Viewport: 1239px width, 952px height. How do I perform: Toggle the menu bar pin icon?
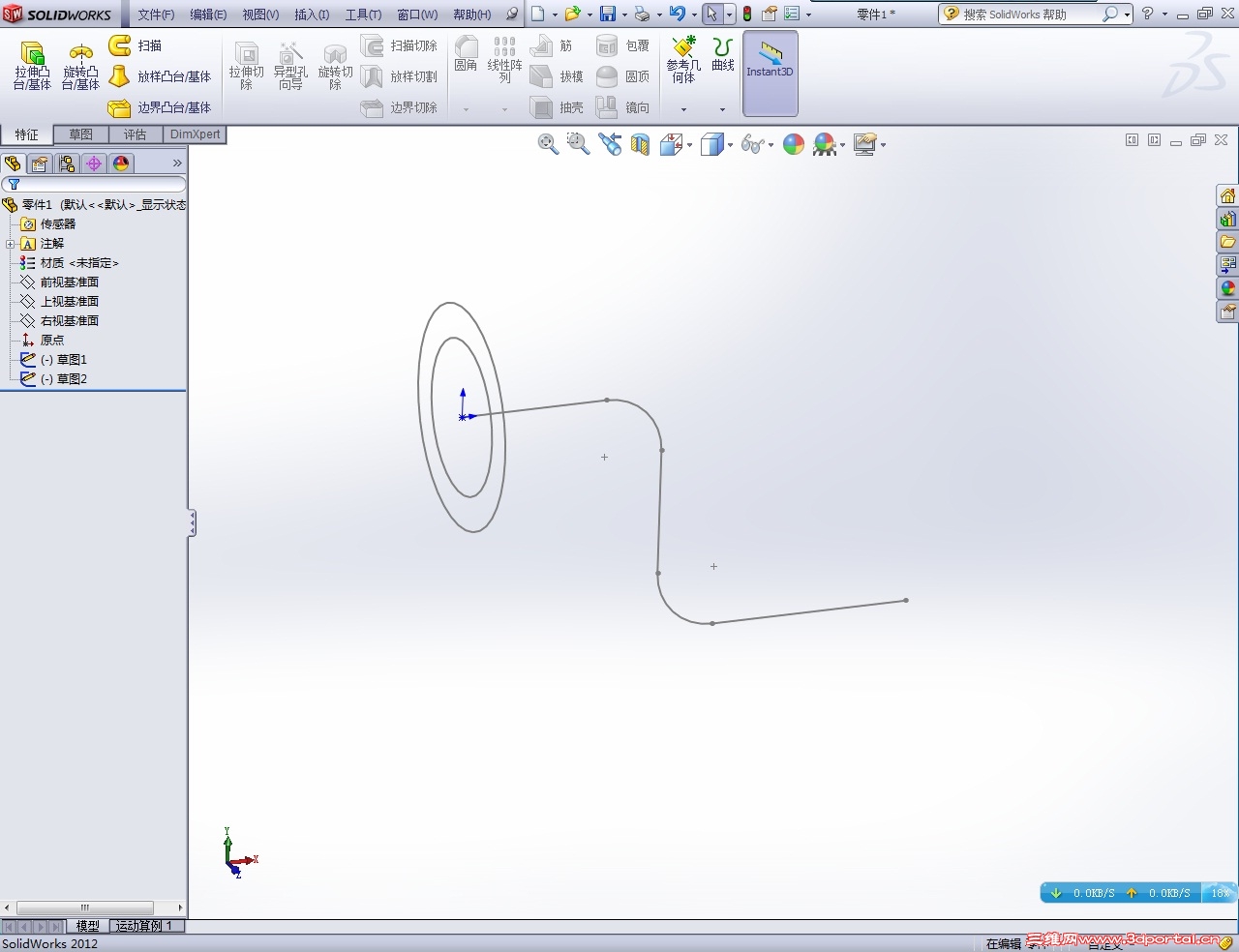click(512, 15)
